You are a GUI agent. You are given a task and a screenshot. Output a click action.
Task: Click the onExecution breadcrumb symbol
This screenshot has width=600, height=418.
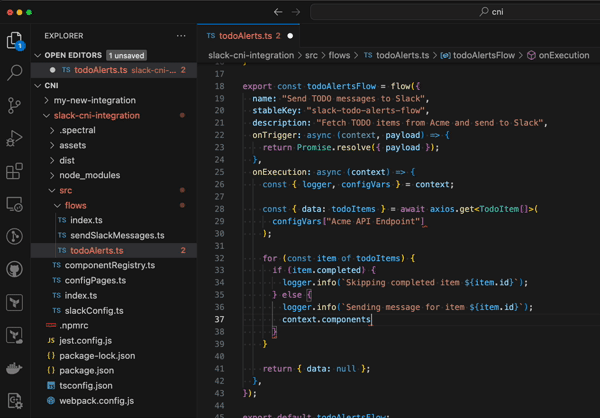click(x=558, y=56)
